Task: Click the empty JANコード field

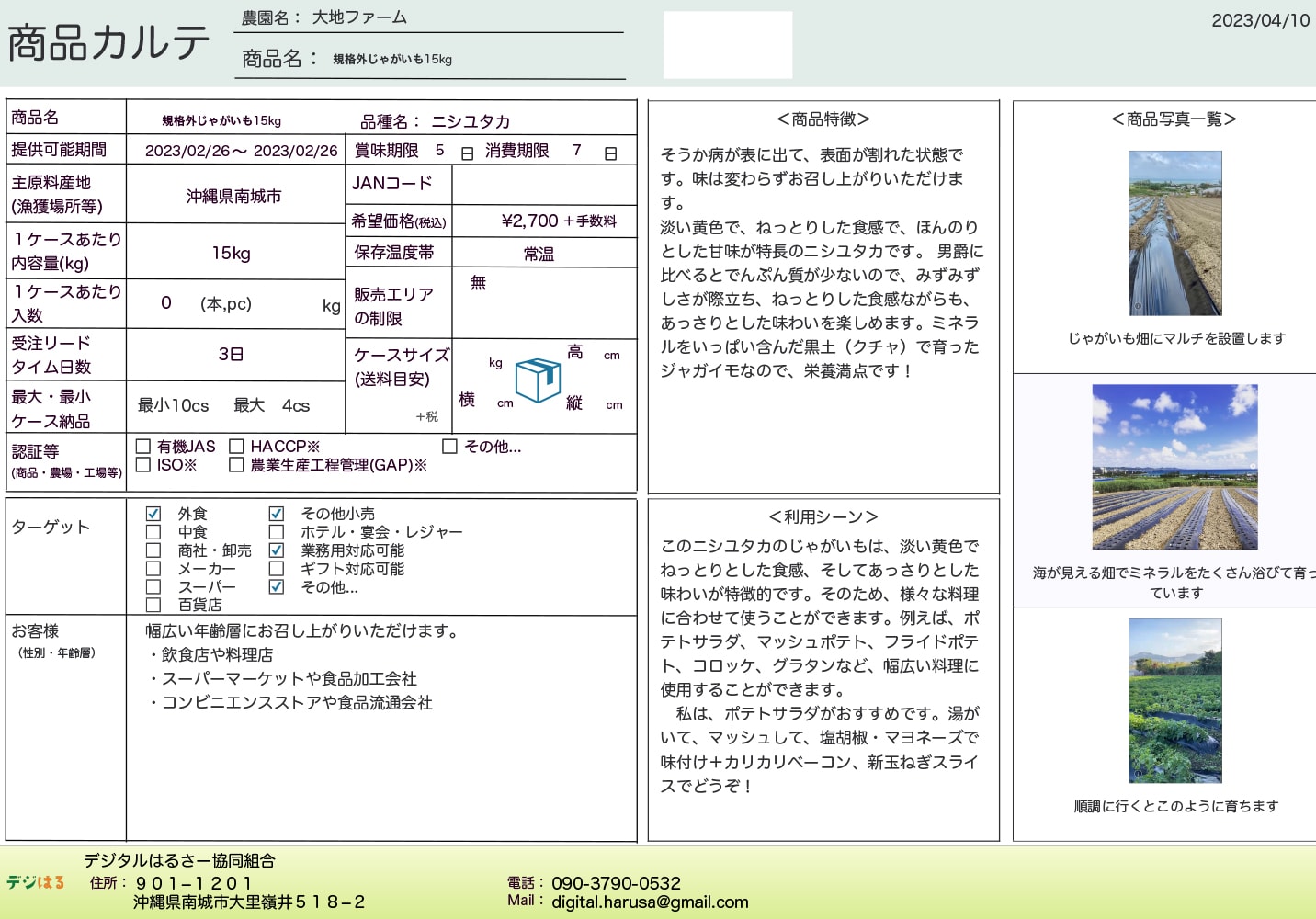Action: [544, 185]
